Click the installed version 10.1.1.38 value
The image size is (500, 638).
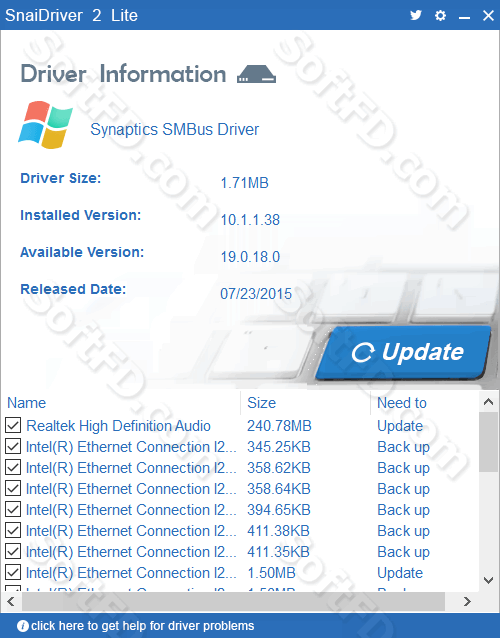(250, 220)
